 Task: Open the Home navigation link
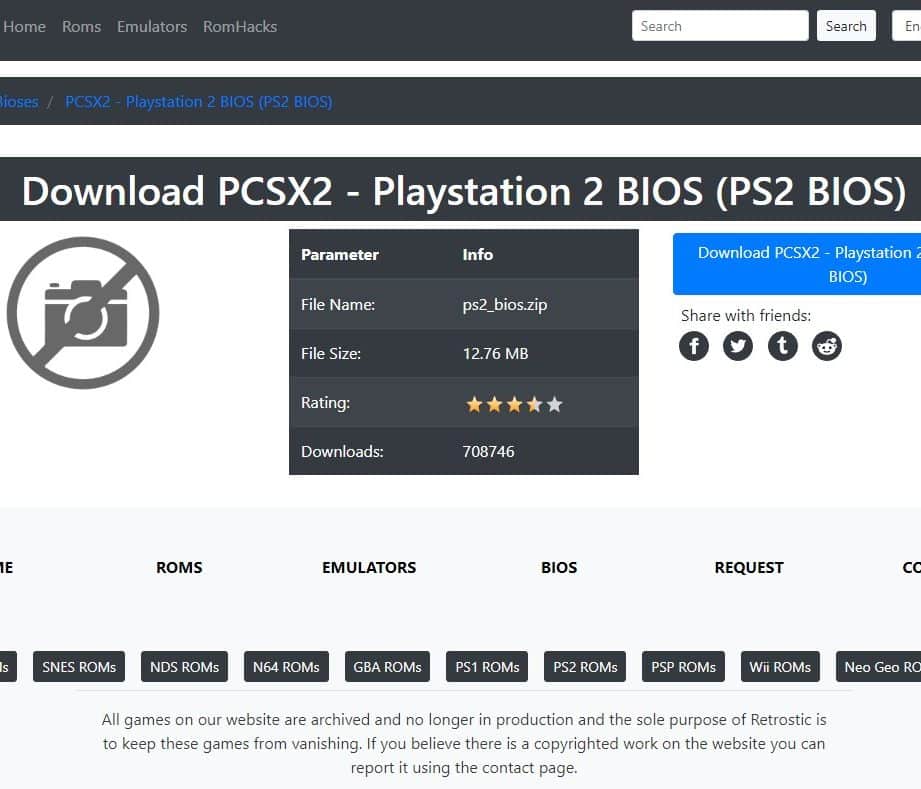click(24, 26)
